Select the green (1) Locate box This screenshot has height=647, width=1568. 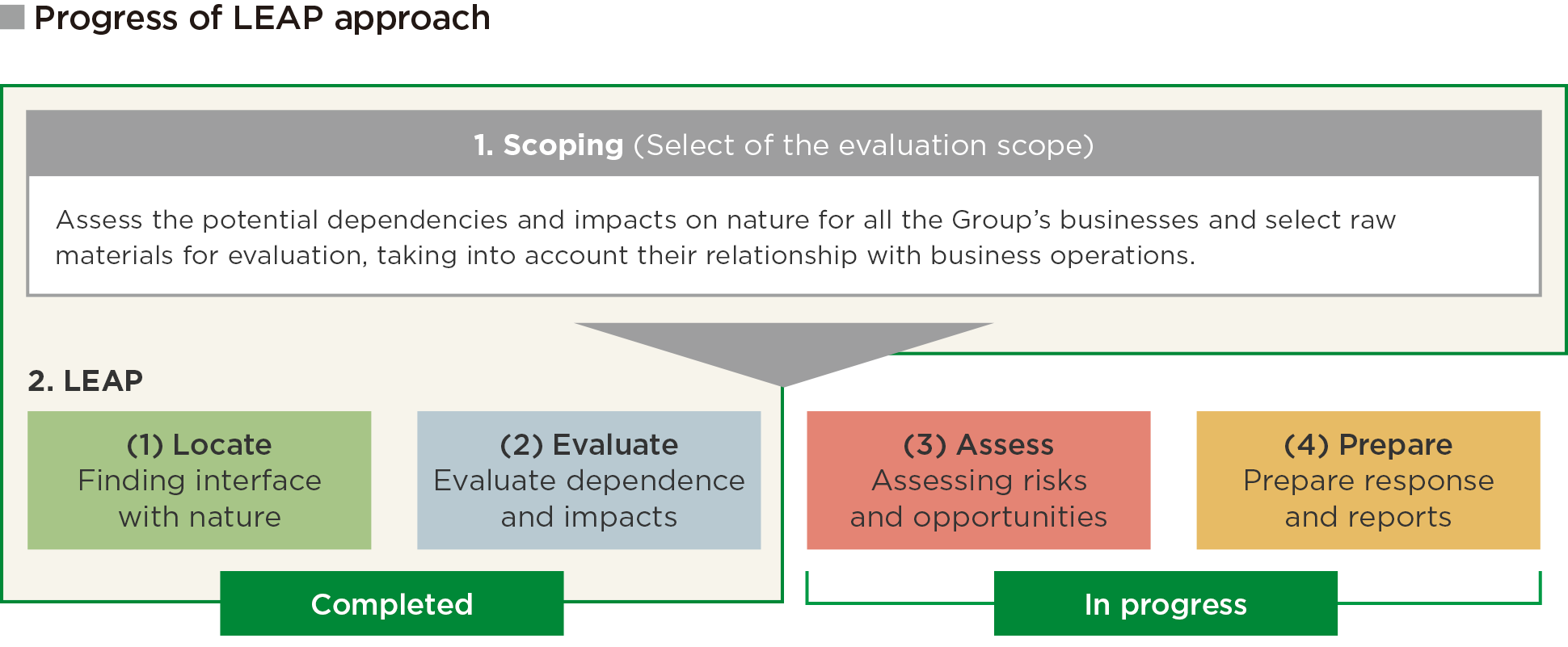tap(200, 481)
